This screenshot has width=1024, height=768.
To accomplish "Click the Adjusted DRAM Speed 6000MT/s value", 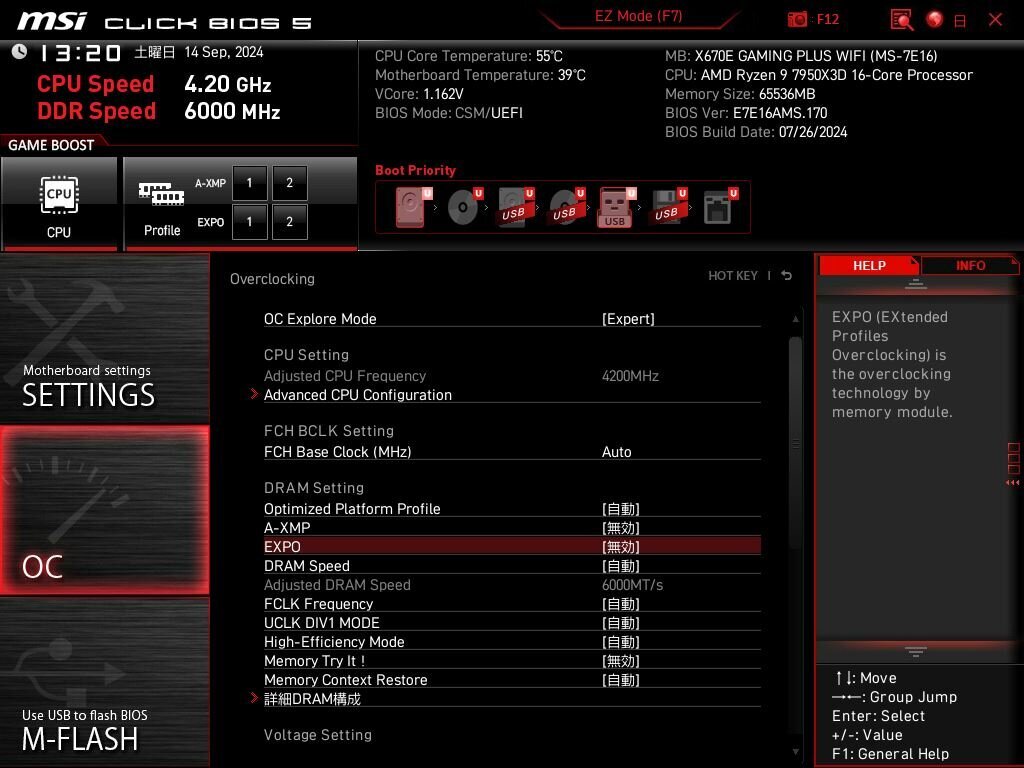I will pos(632,585).
